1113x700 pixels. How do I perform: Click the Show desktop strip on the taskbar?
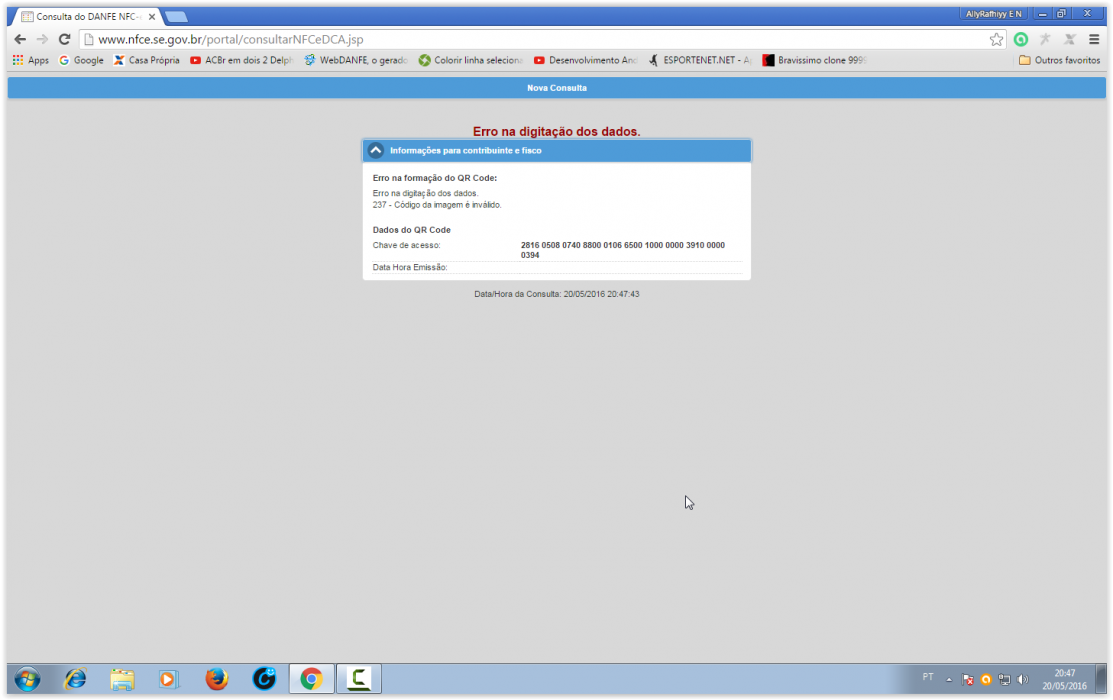tap(1101, 679)
